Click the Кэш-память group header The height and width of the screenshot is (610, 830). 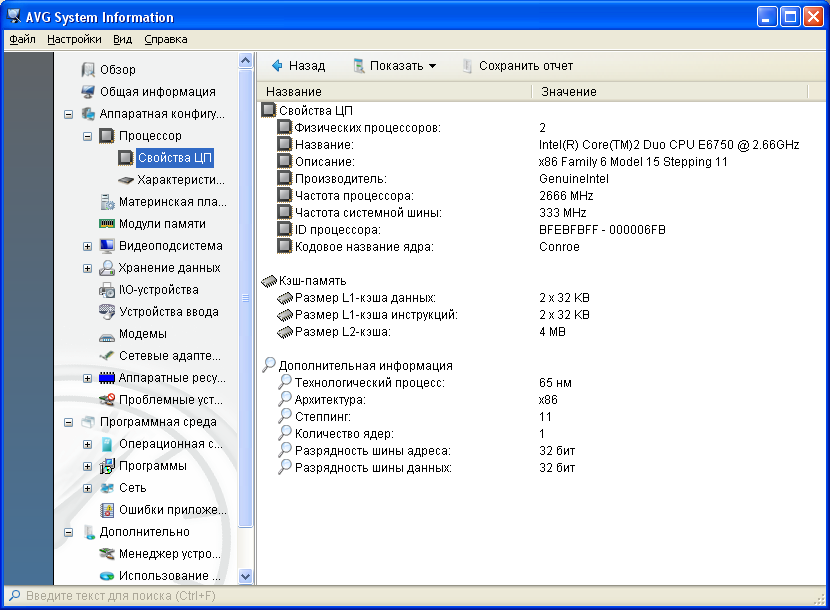point(312,281)
